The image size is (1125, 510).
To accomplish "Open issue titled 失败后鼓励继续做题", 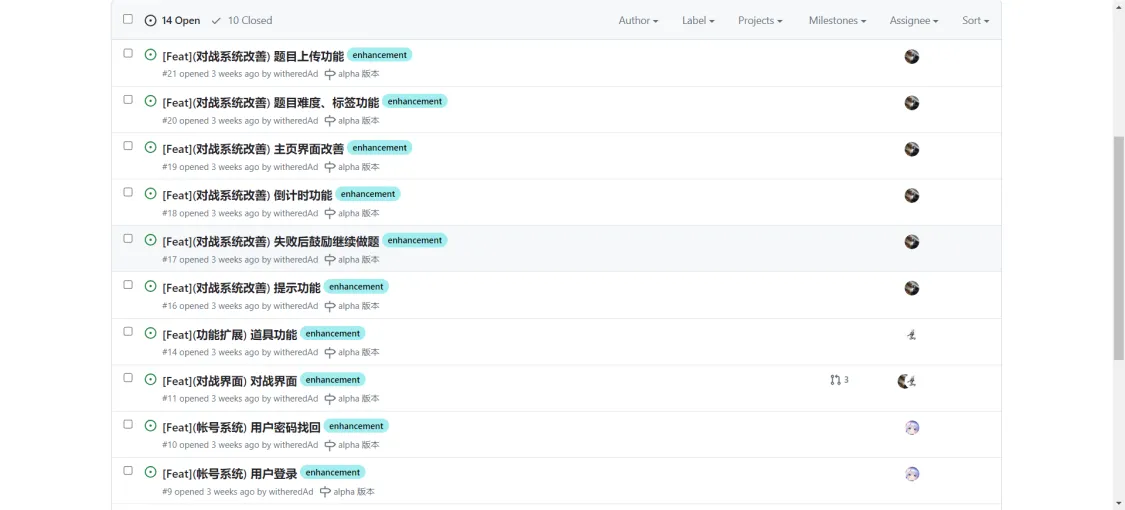I will tap(270, 241).
